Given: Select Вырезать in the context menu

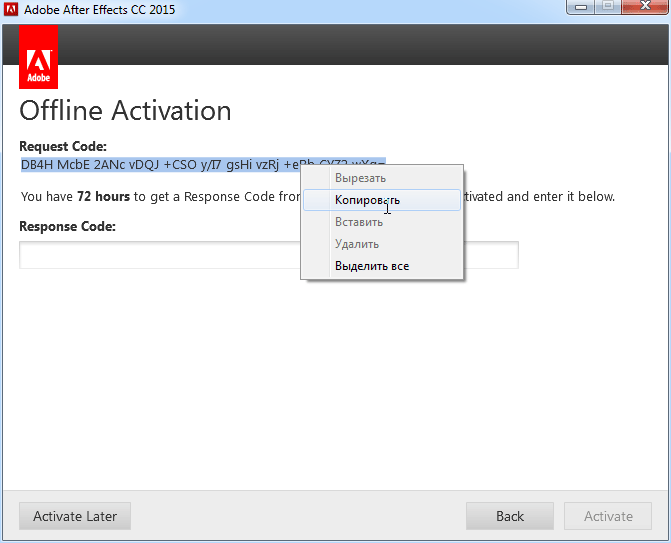Looking at the screenshot, I should (382, 178).
